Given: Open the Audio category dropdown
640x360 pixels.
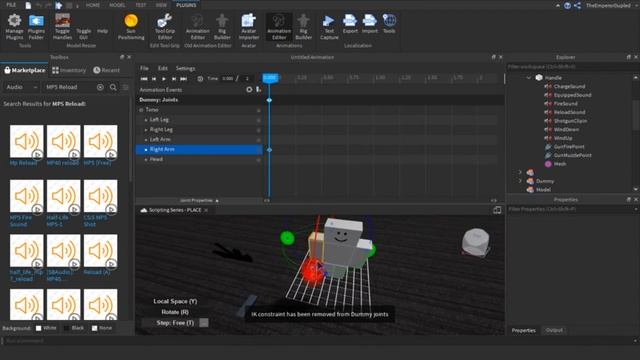Looking at the screenshot, I should (x=22, y=87).
